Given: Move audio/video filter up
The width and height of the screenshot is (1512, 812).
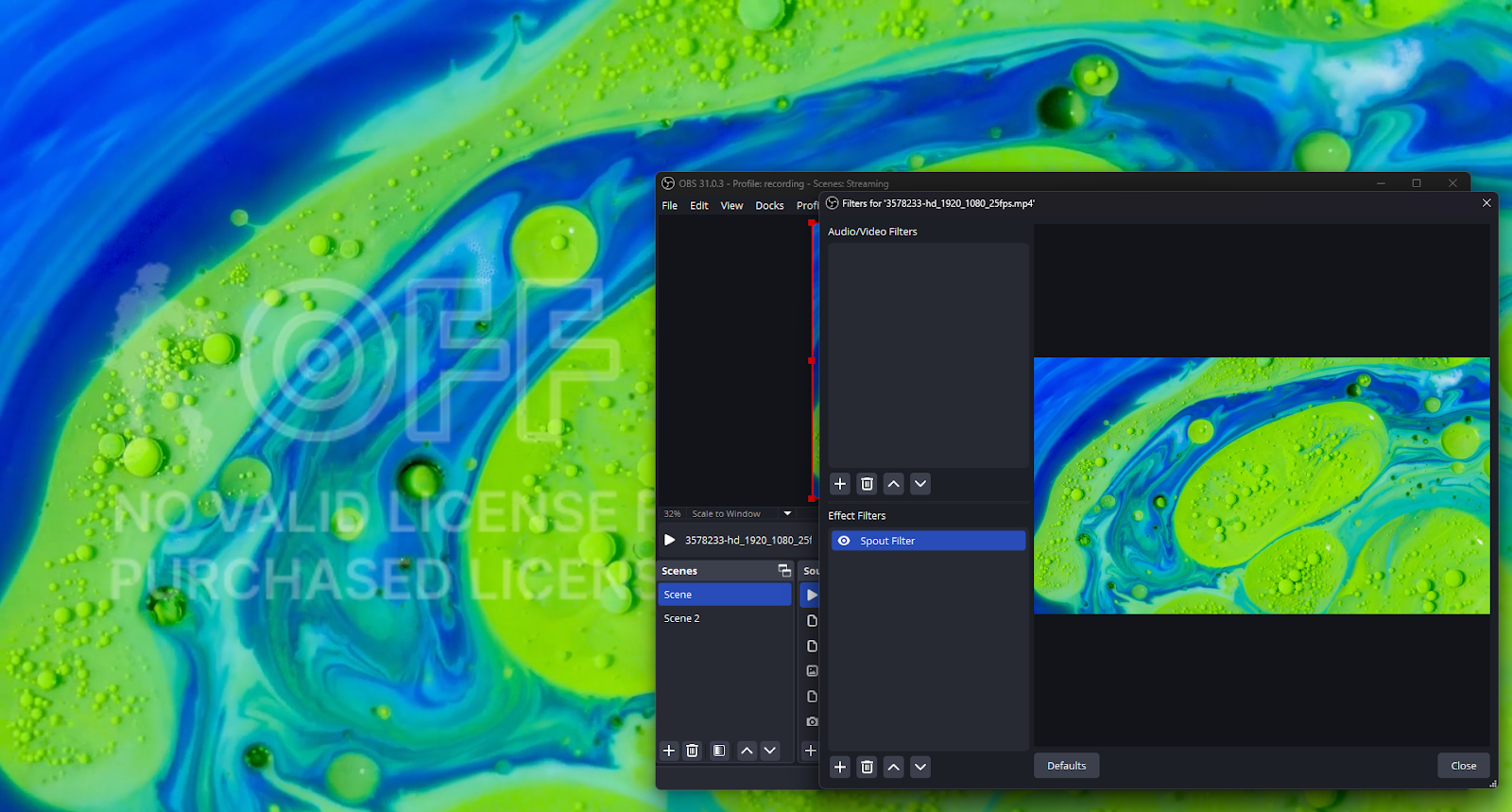Looking at the screenshot, I should 893,484.
